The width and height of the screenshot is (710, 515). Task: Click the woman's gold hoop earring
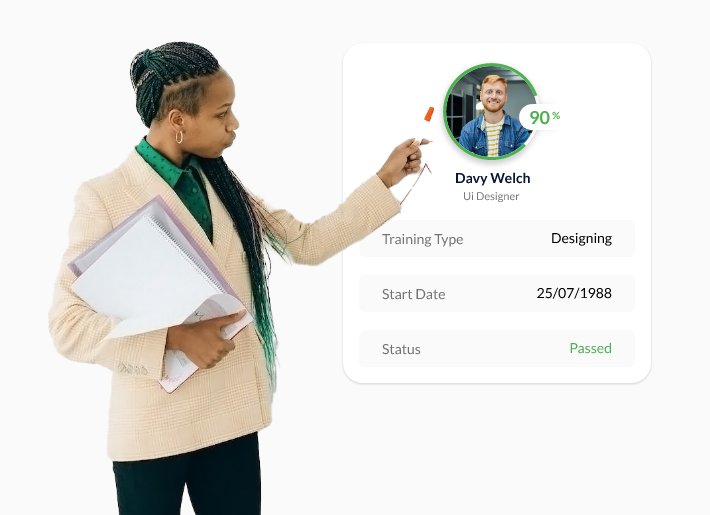point(179,137)
